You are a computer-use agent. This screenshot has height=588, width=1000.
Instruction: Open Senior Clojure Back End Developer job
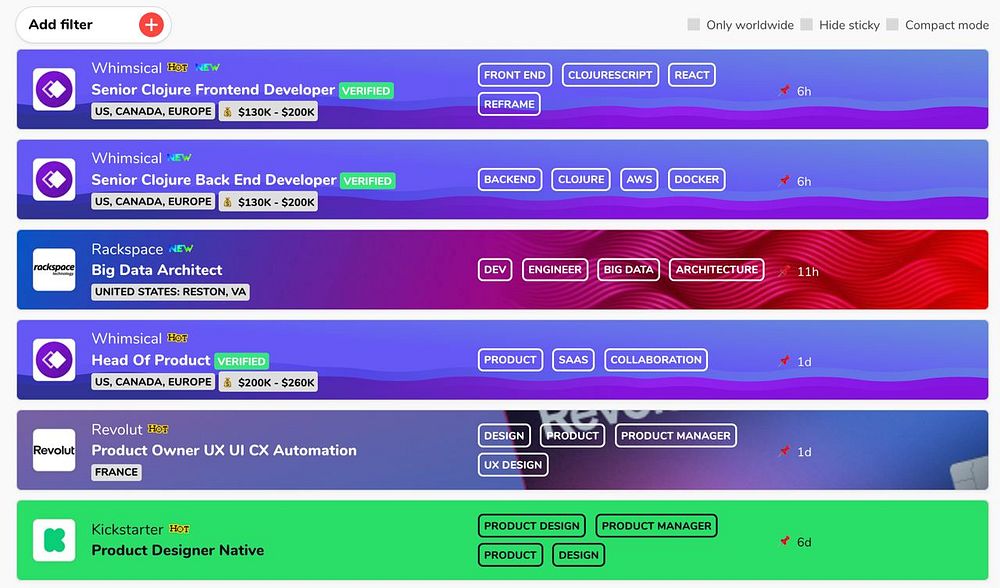pyautogui.click(x=214, y=180)
